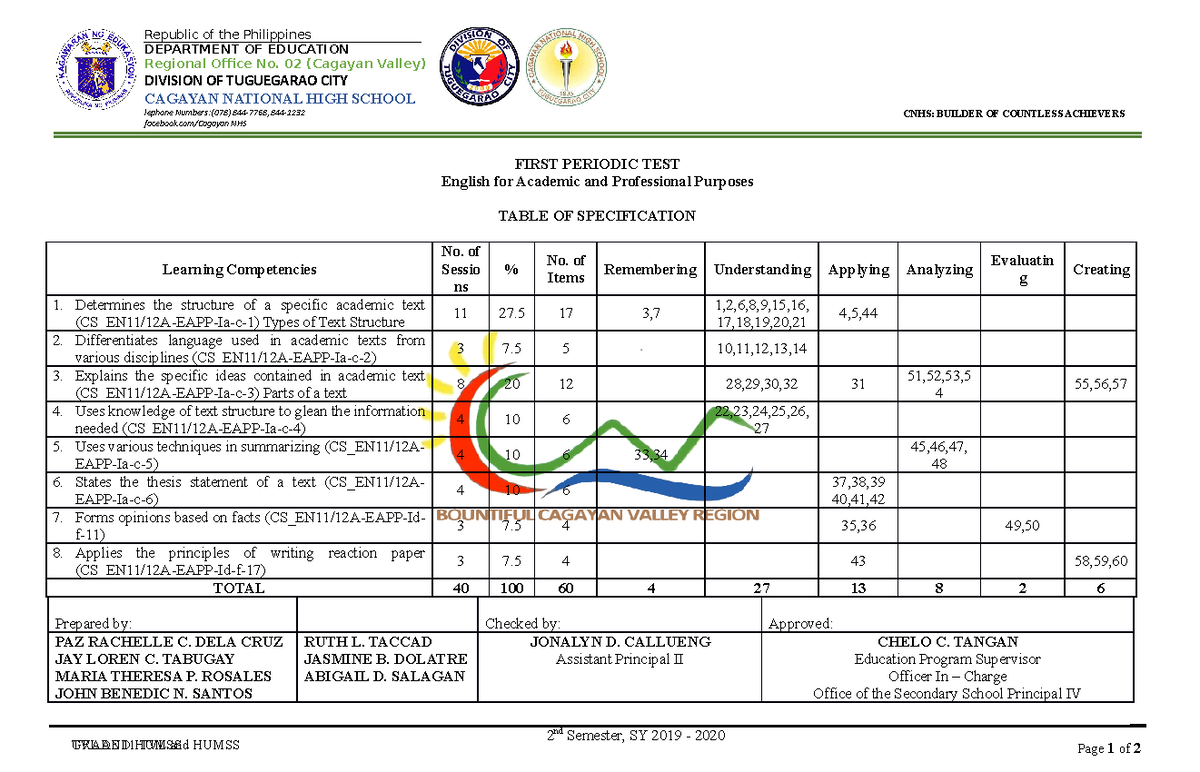
Task: Click the Department of Education seal logo
Action: point(96,68)
